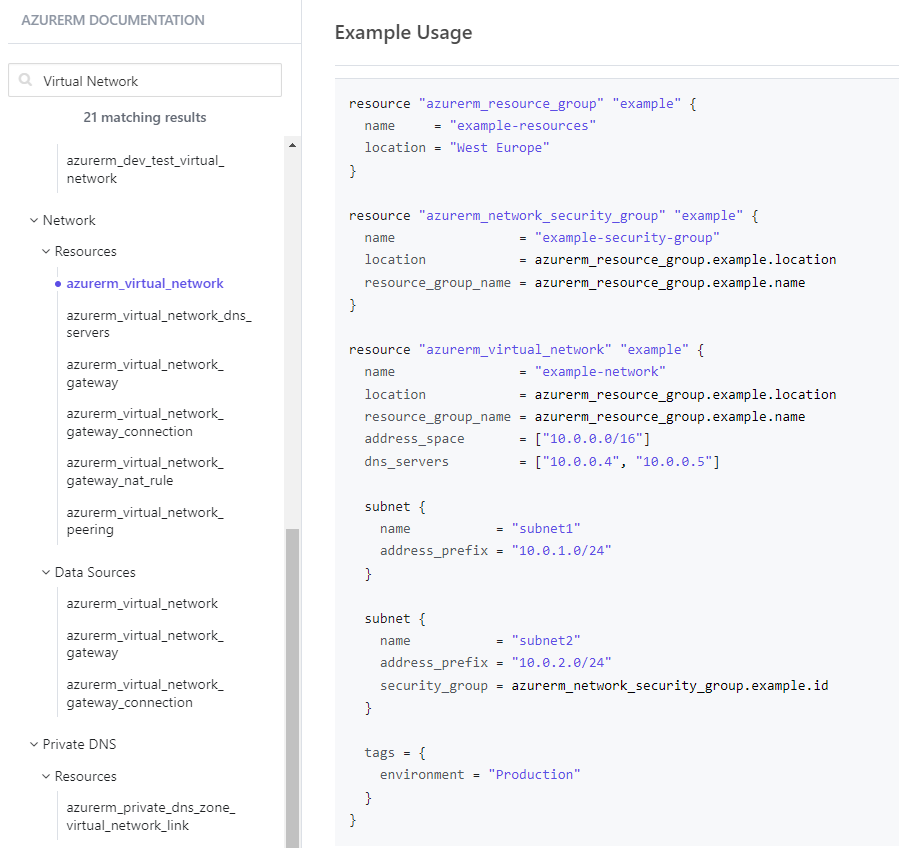Open azurerm_dev_test_virtual_network page

[x=145, y=169]
